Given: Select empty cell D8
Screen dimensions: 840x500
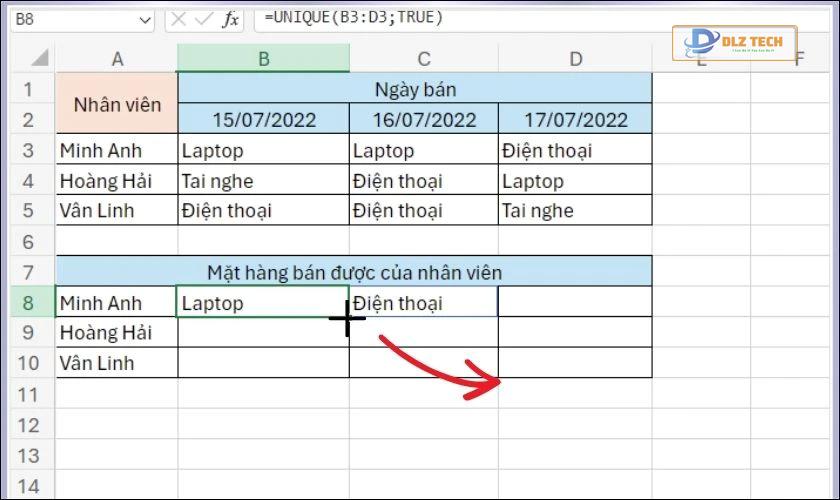Looking at the screenshot, I should click(x=575, y=302).
